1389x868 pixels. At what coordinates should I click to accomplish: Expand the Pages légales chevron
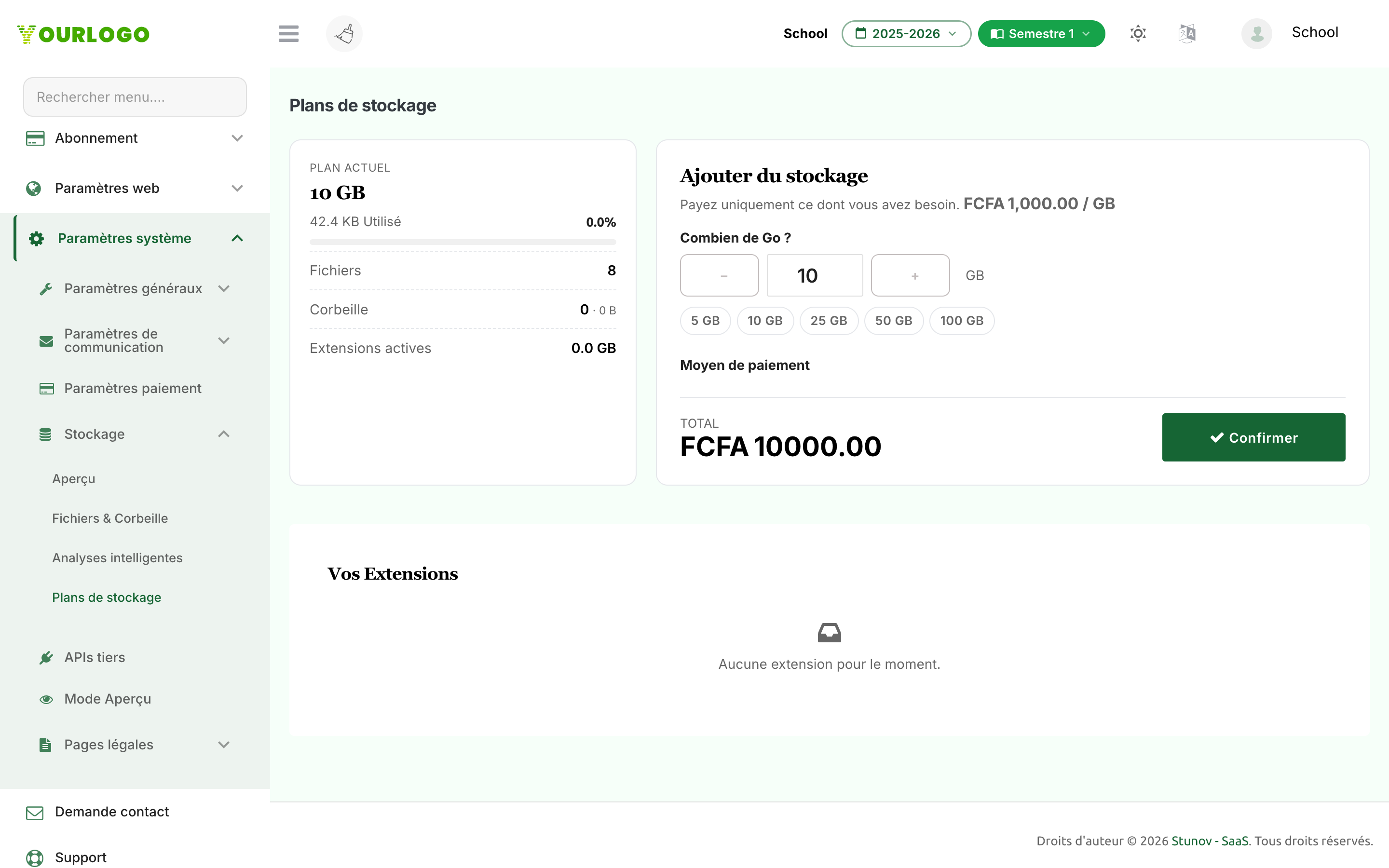tap(224, 745)
